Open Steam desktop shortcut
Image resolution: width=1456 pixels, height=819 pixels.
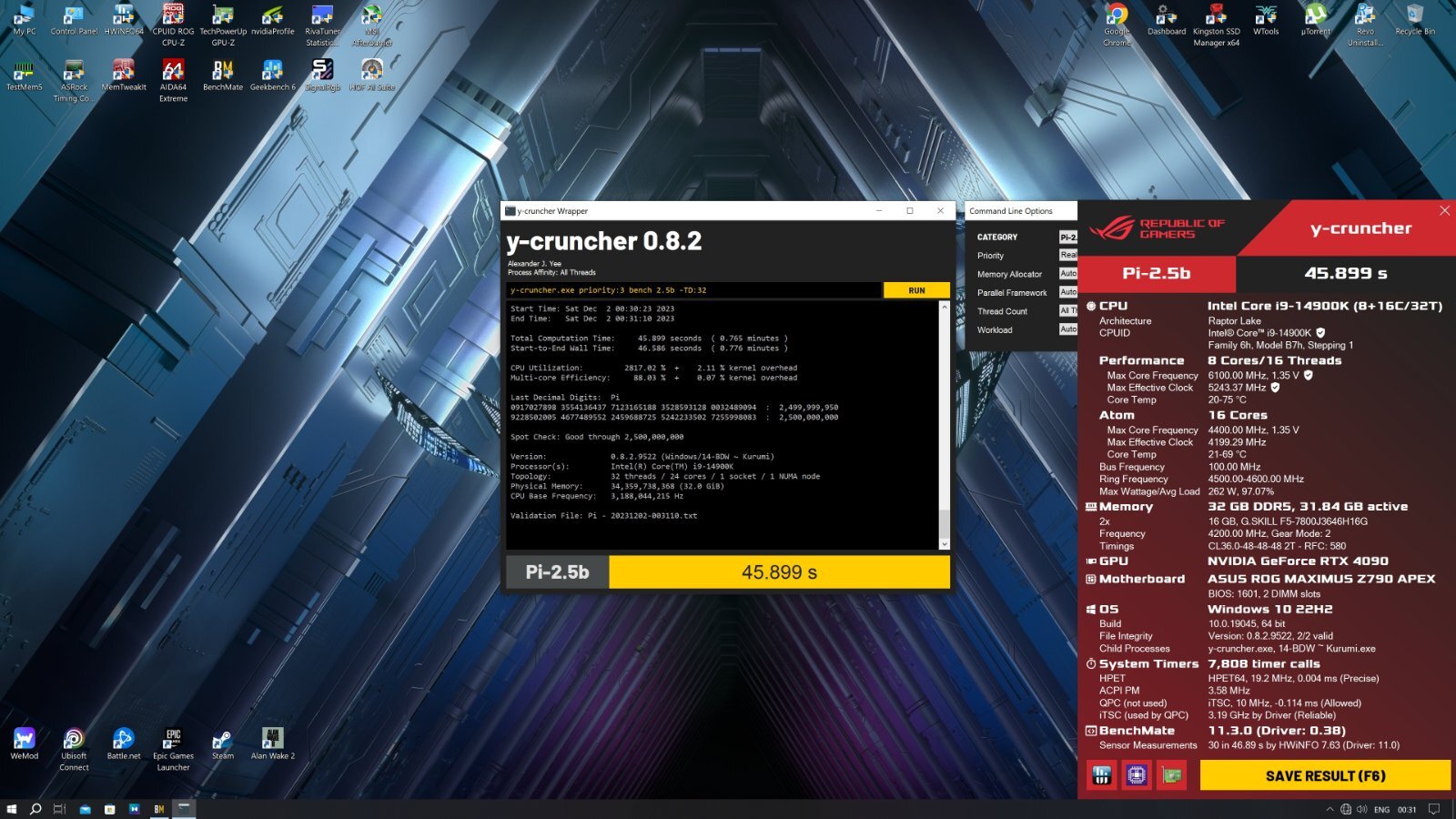click(x=223, y=743)
